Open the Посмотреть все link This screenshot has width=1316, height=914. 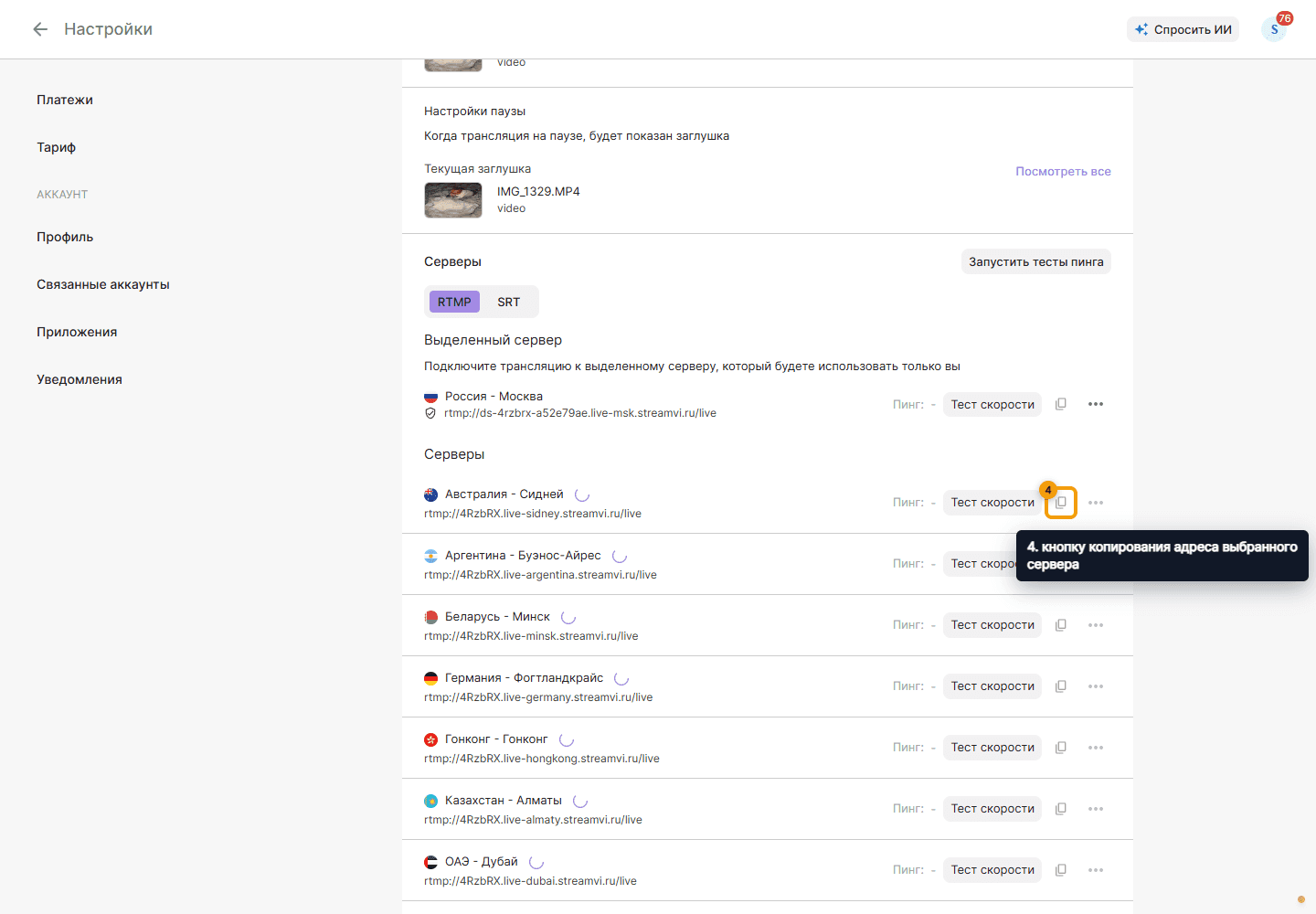click(1063, 171)
